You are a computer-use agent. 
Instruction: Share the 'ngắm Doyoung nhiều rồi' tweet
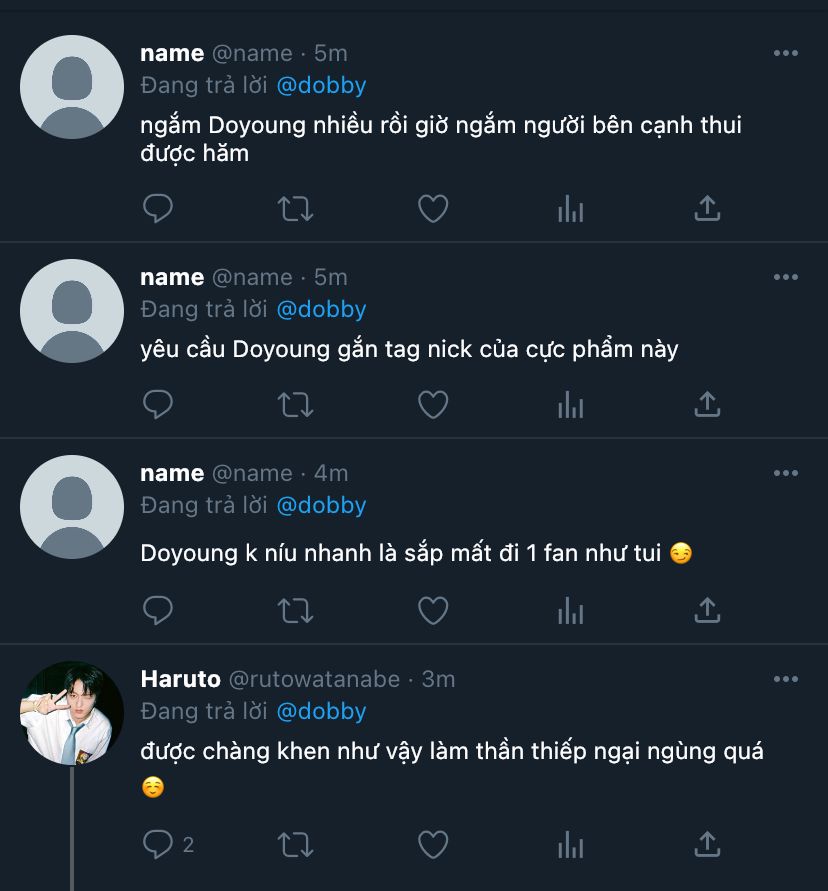click(707, 209)
